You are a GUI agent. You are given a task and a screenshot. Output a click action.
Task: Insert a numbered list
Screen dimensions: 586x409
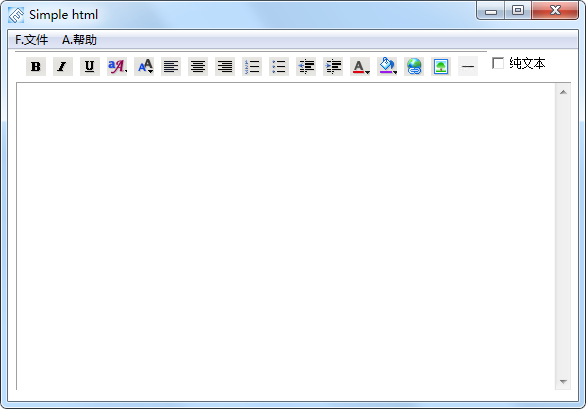252,67
